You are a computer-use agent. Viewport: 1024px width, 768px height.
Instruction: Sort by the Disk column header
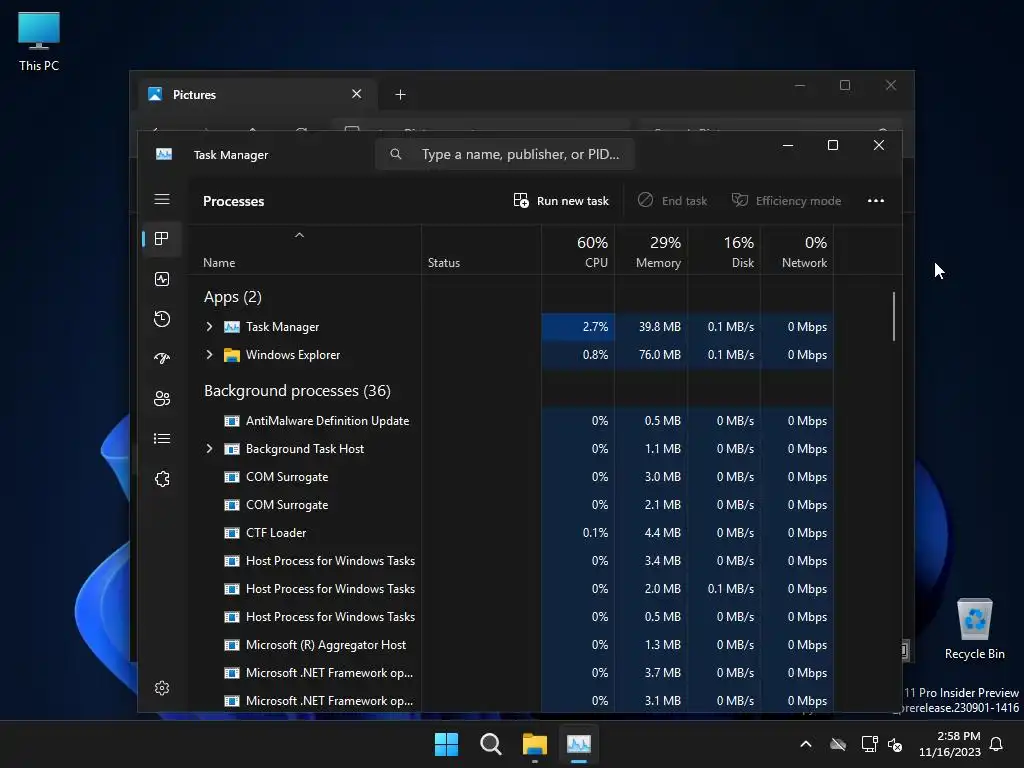coord(724,251)
